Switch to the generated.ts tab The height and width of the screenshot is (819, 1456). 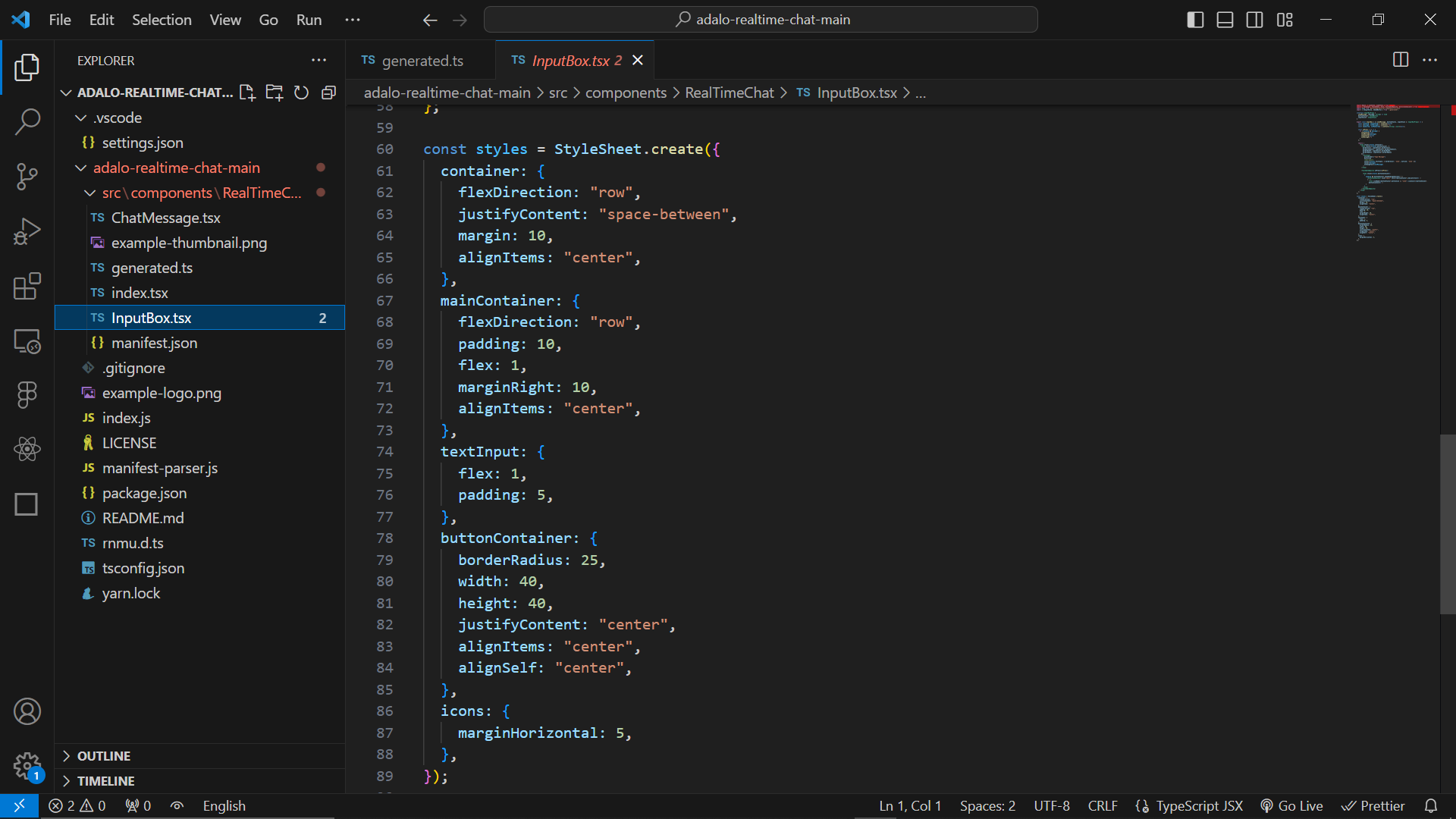pos(422,61)
